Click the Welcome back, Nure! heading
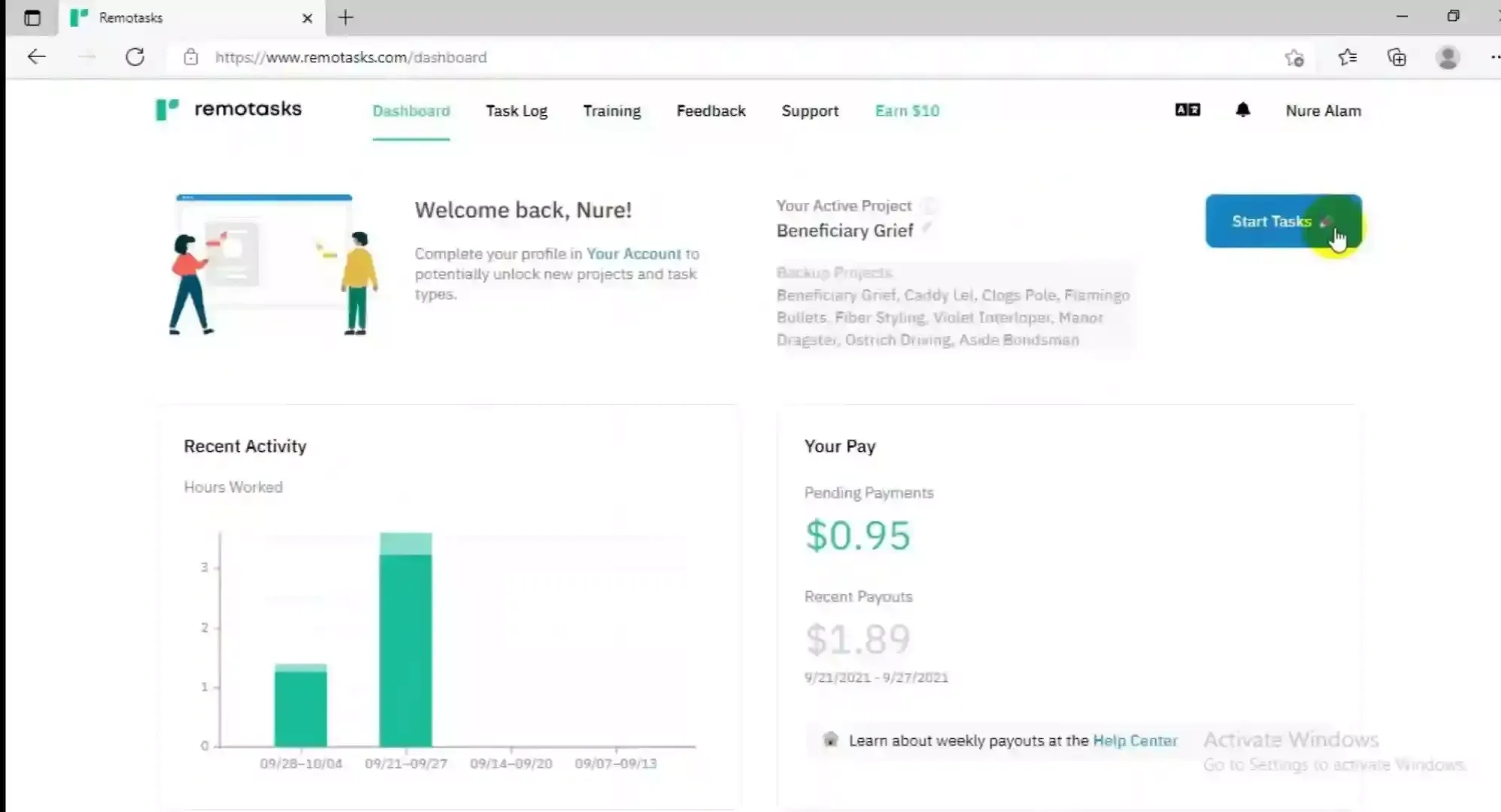 coord(523,210)
